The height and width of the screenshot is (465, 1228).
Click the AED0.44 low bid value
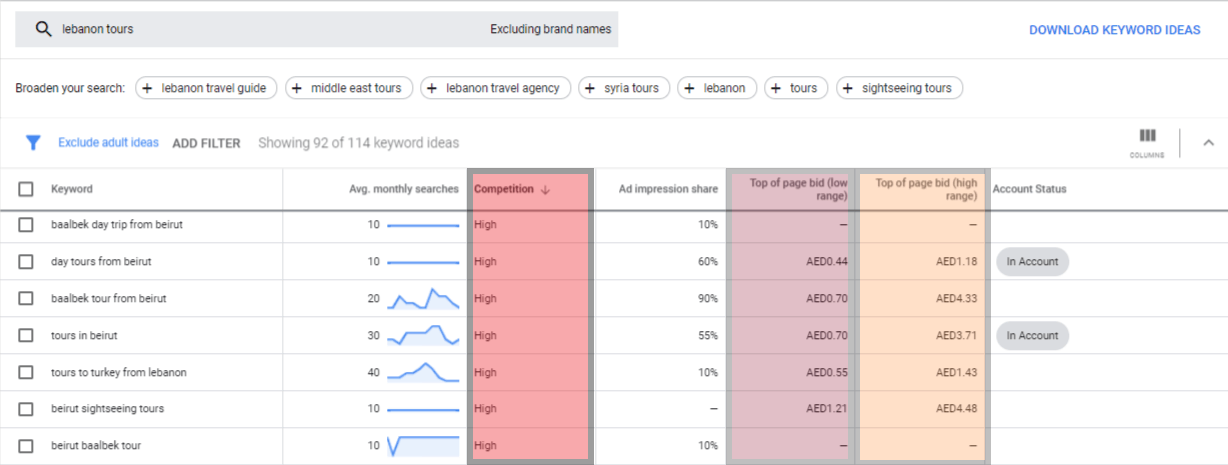pos(827,262)
